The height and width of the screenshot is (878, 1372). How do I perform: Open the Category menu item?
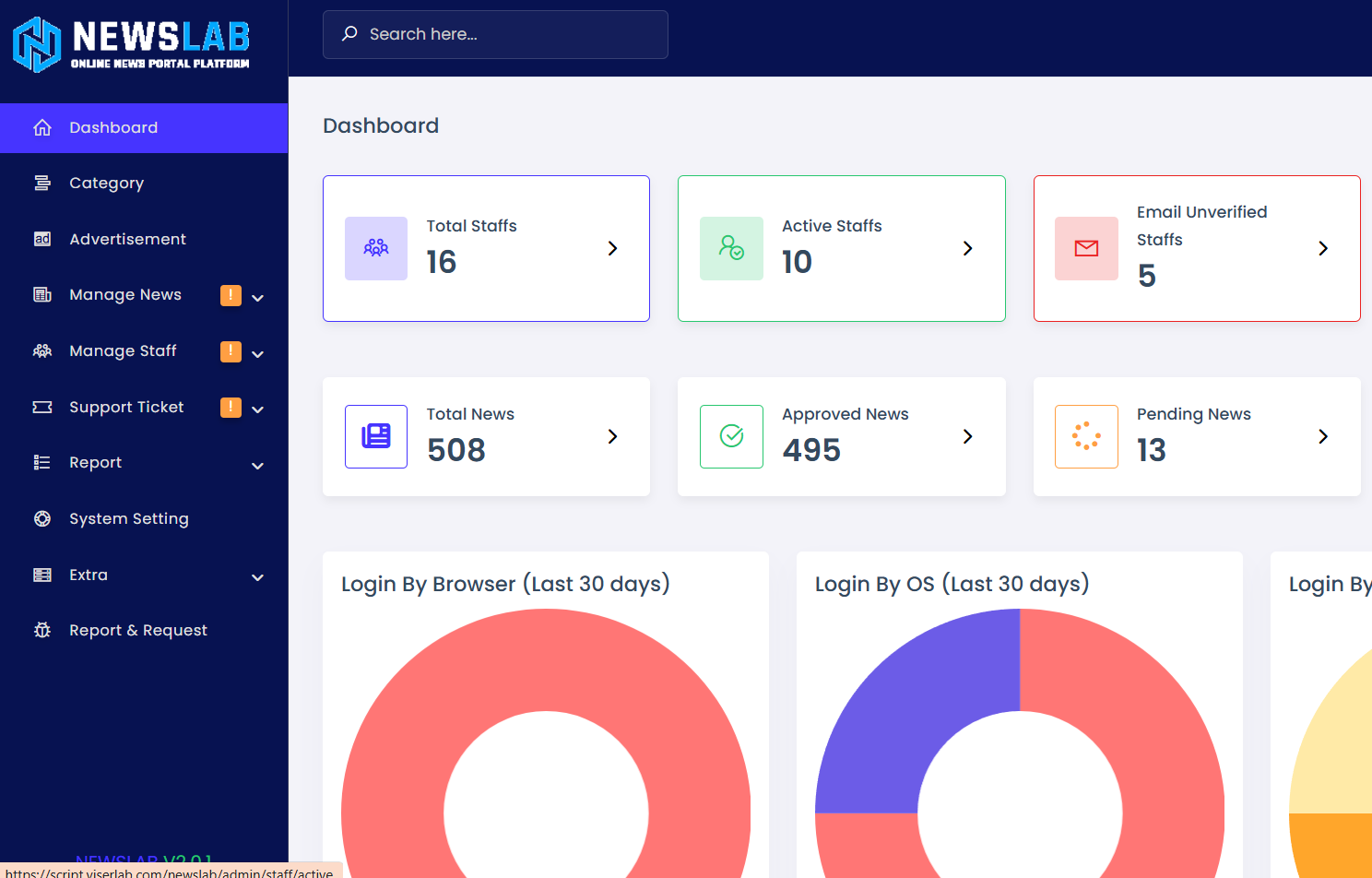point(144,184)
